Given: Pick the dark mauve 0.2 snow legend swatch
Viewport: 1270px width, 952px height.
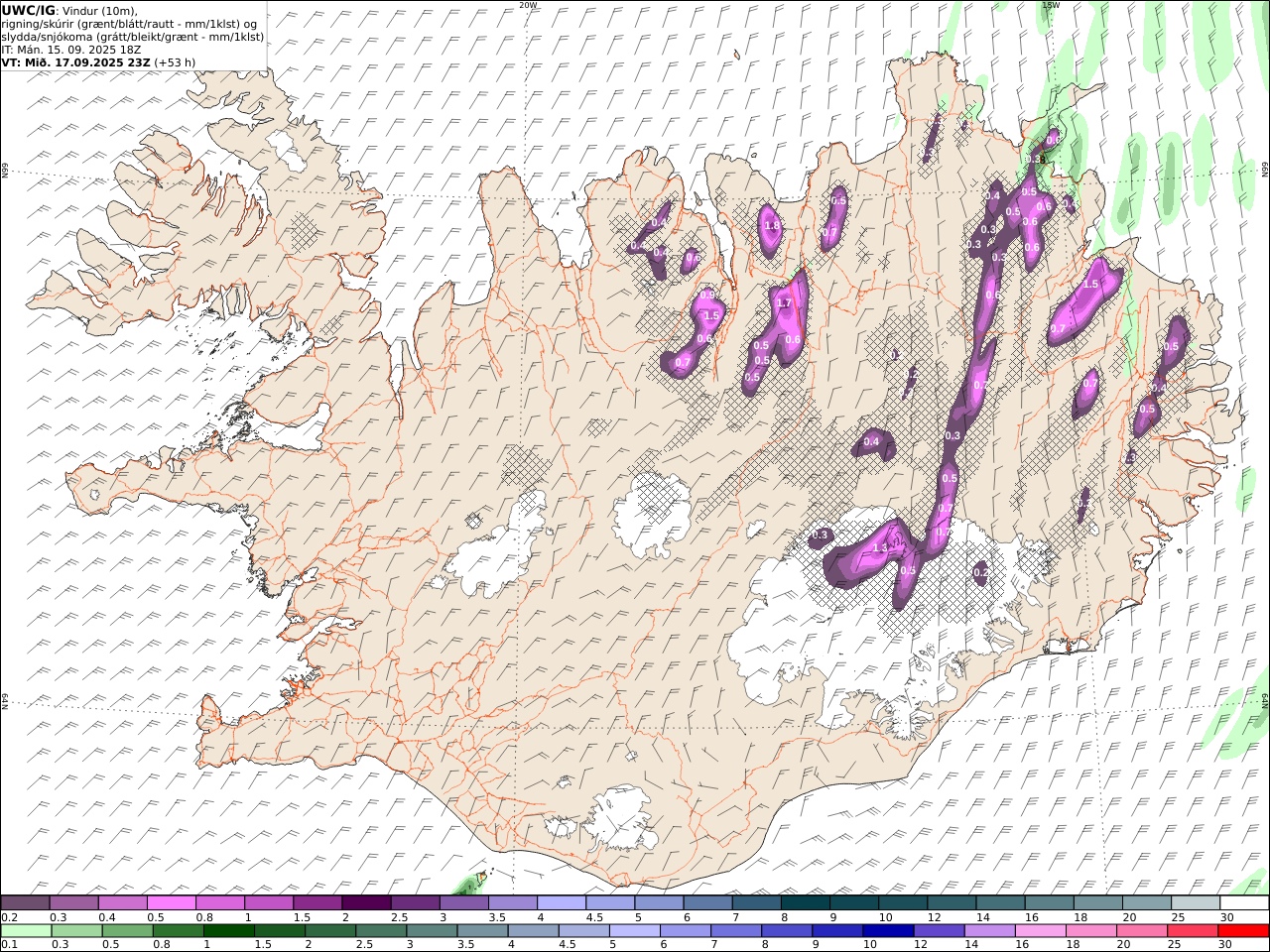Looking at the screenshot, I should click(x=25, y=902).
